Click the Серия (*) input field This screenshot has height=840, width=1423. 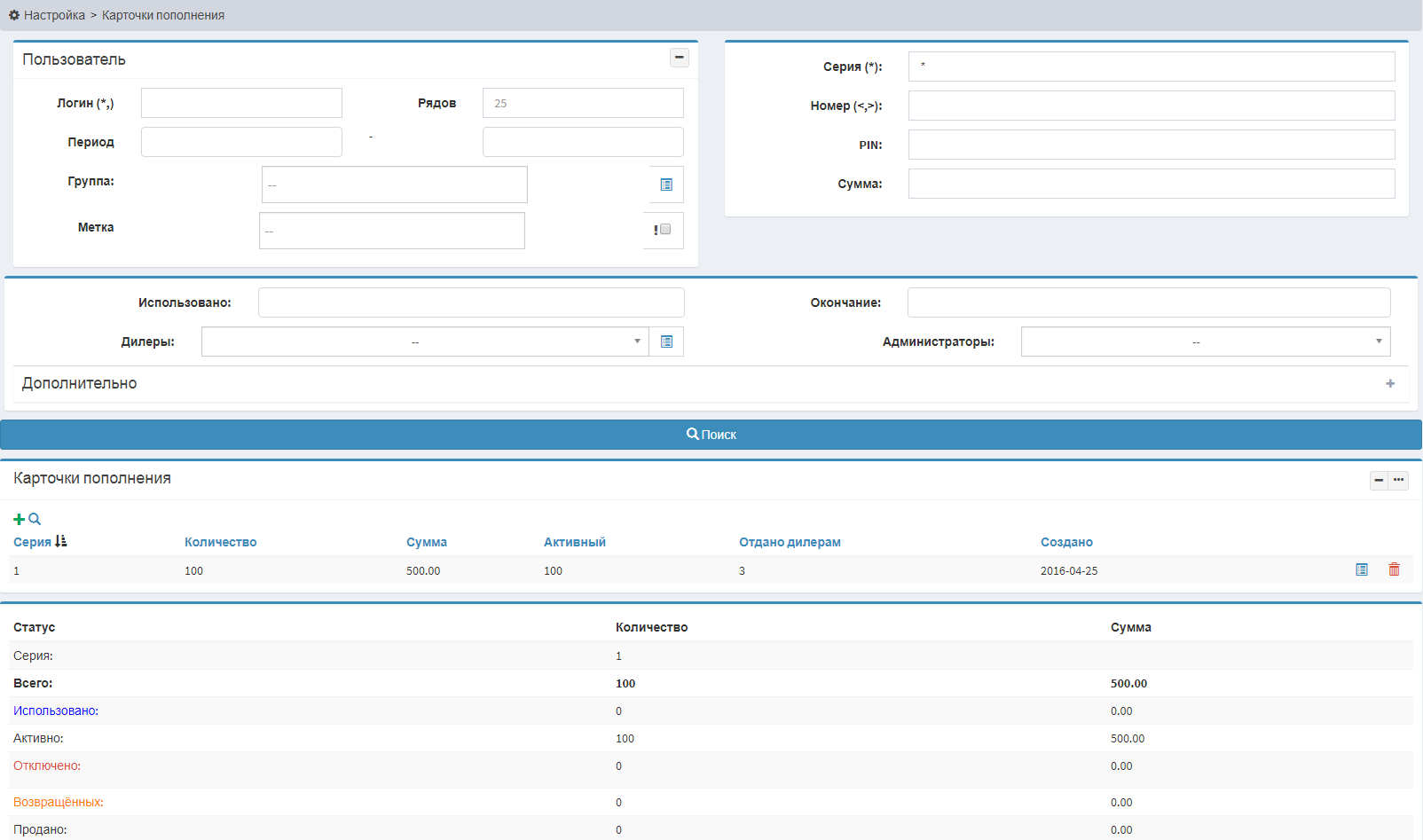point(1152,67)
